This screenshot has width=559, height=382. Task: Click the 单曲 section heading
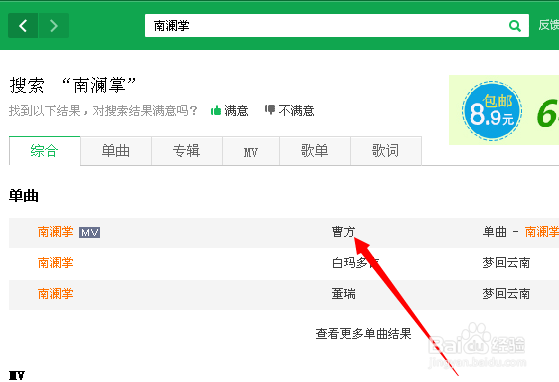(24, 196)
